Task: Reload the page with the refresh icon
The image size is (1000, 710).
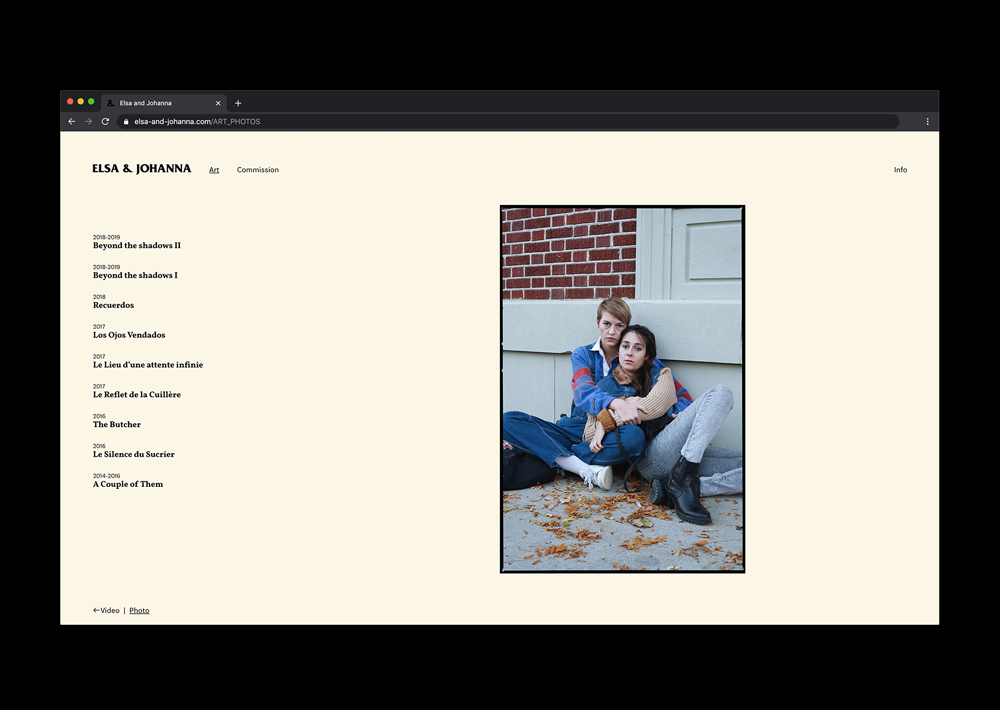Action: pos(105,121)
